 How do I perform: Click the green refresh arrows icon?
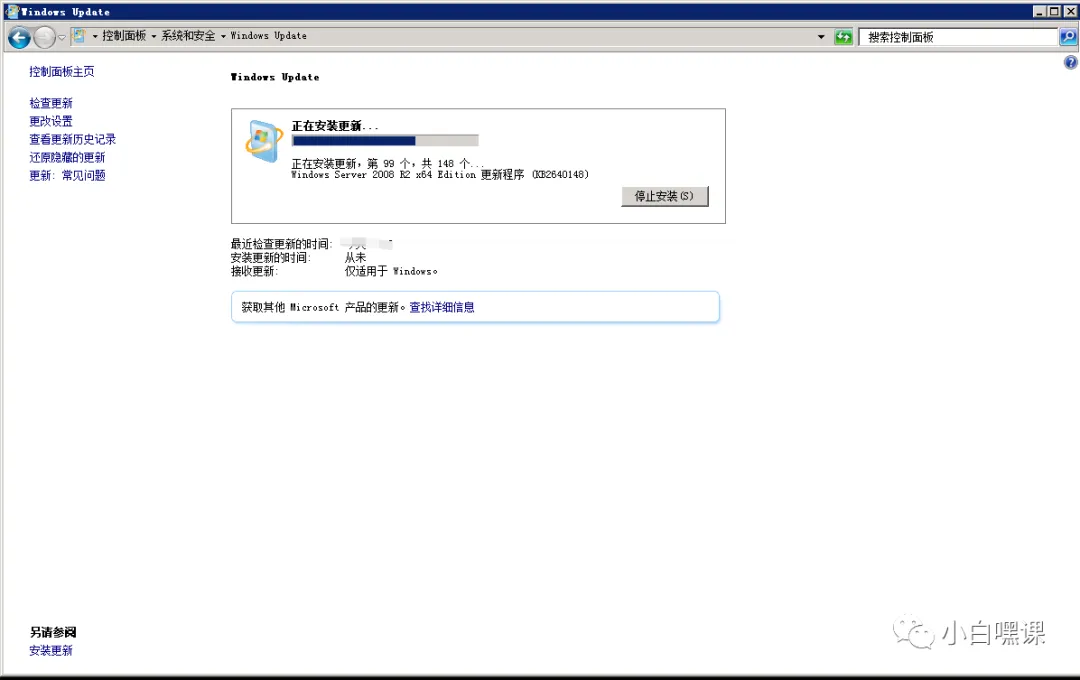click(x=843, y=36)
